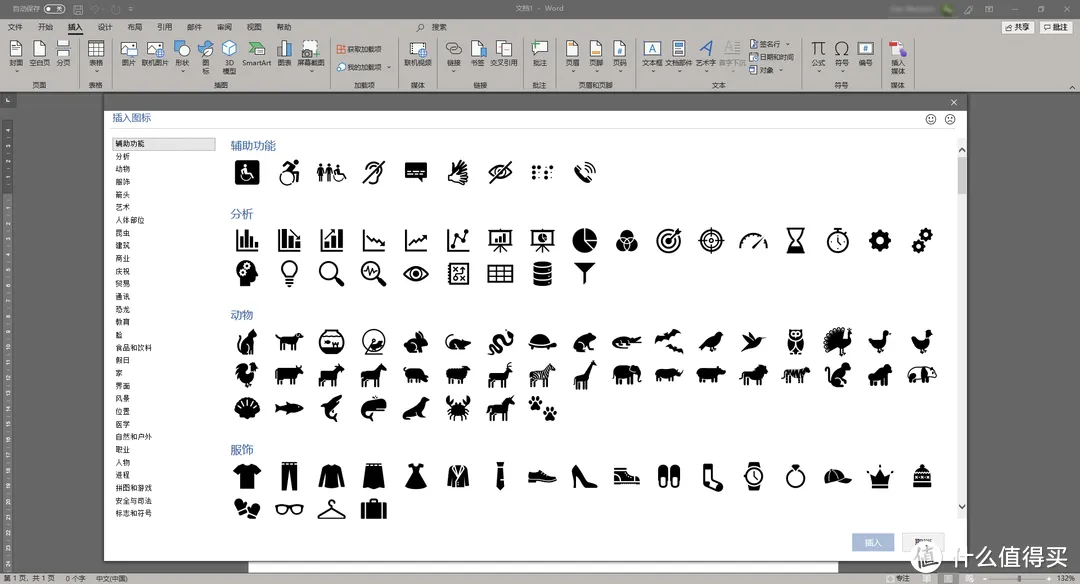Click the smiley face feedback icon
The width and height of the screenshot is (1080, 584).
[x=931, y=119]
